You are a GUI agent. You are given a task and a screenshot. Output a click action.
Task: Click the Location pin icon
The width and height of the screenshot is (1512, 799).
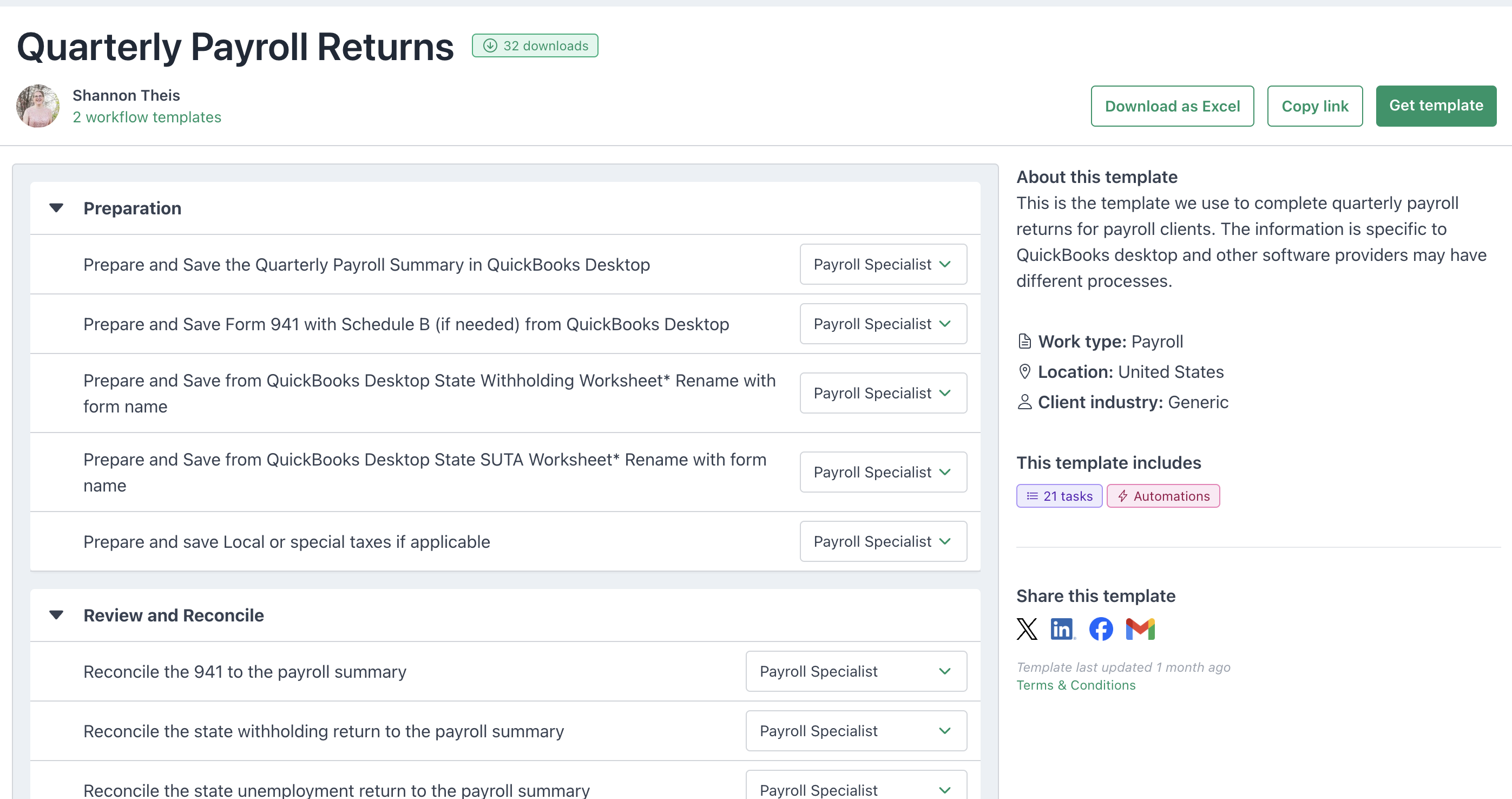[1024, 371]
